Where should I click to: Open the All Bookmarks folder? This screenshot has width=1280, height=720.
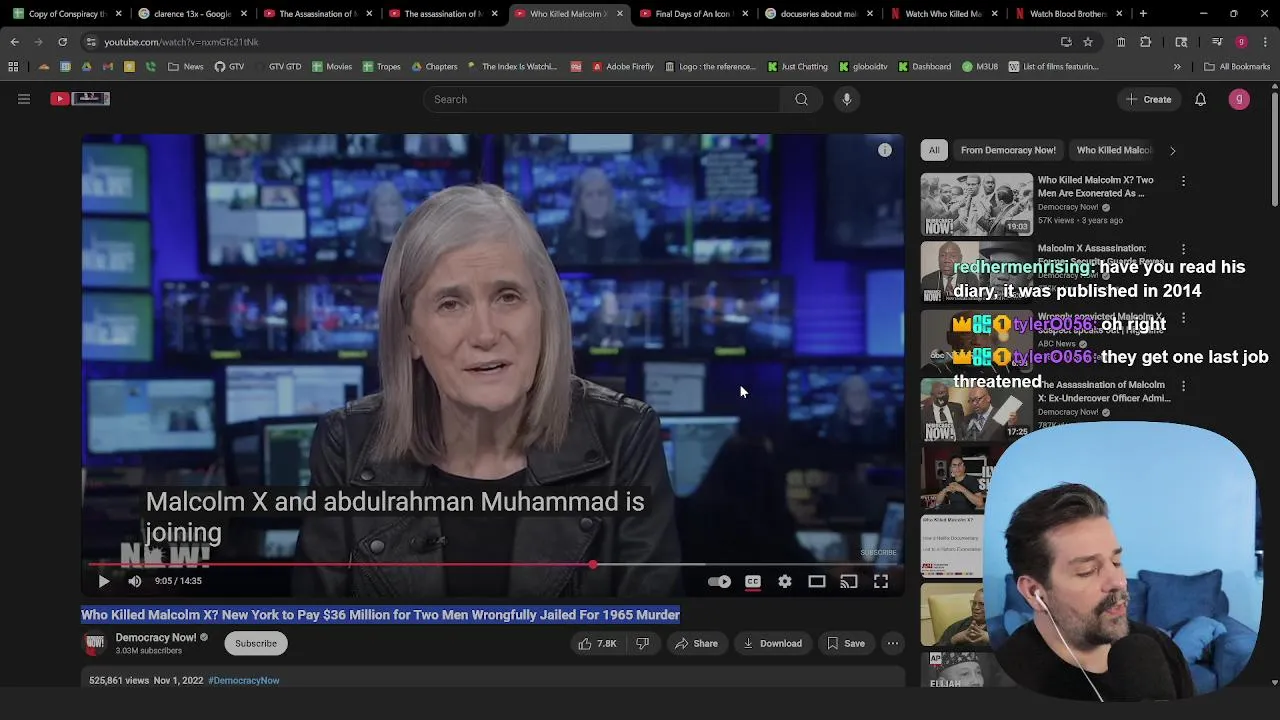[x=1237, y=67]
